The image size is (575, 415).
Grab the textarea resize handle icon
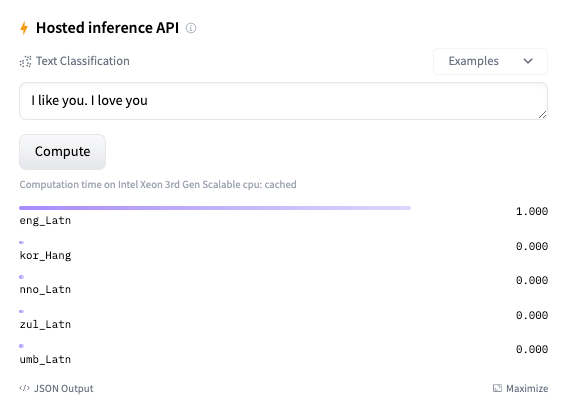point(542,115)
